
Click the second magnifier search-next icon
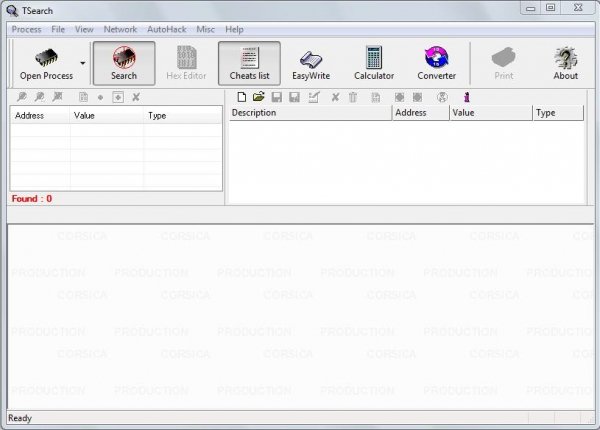(39, 97)
